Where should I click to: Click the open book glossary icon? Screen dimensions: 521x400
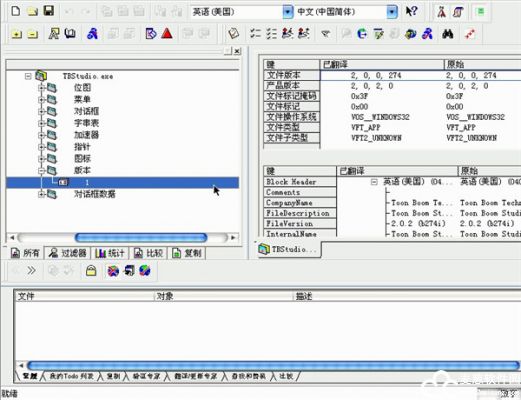70,34
